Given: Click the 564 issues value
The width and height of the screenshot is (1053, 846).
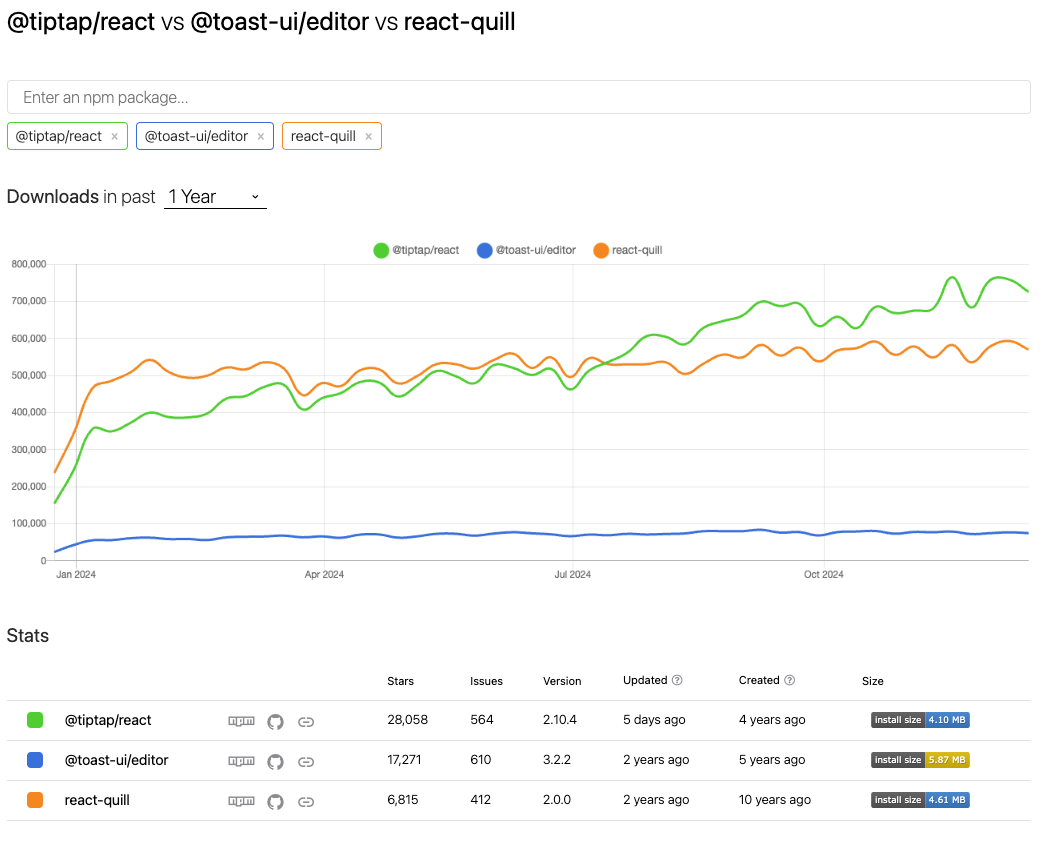Looking at the screenshot, I should pos(482,720).
